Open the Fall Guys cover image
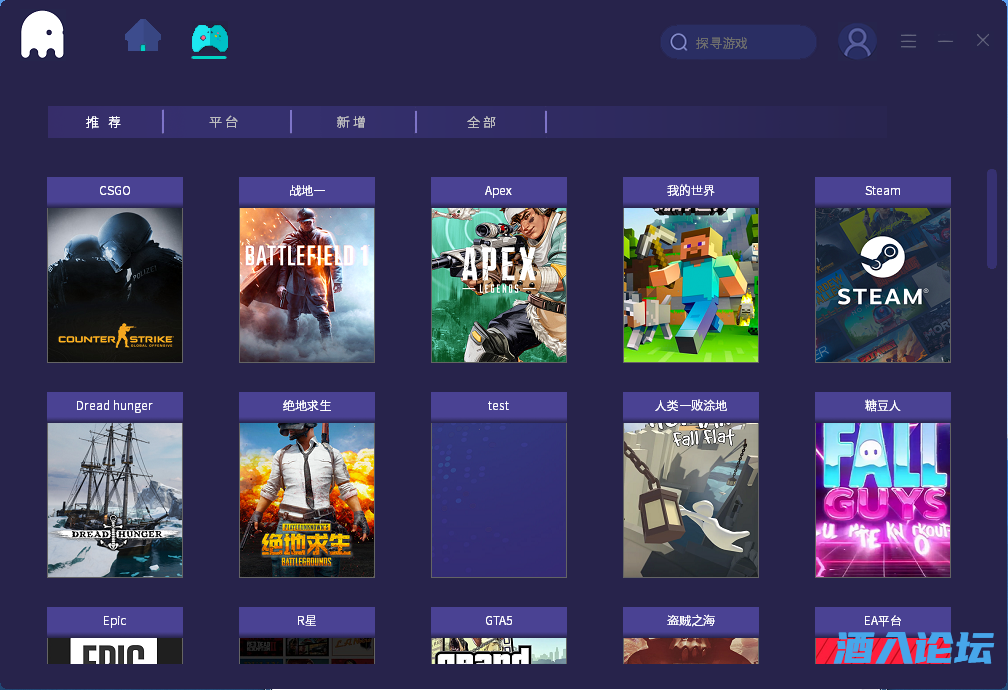This screenshot has width=1008, height=690. point(883,500)
